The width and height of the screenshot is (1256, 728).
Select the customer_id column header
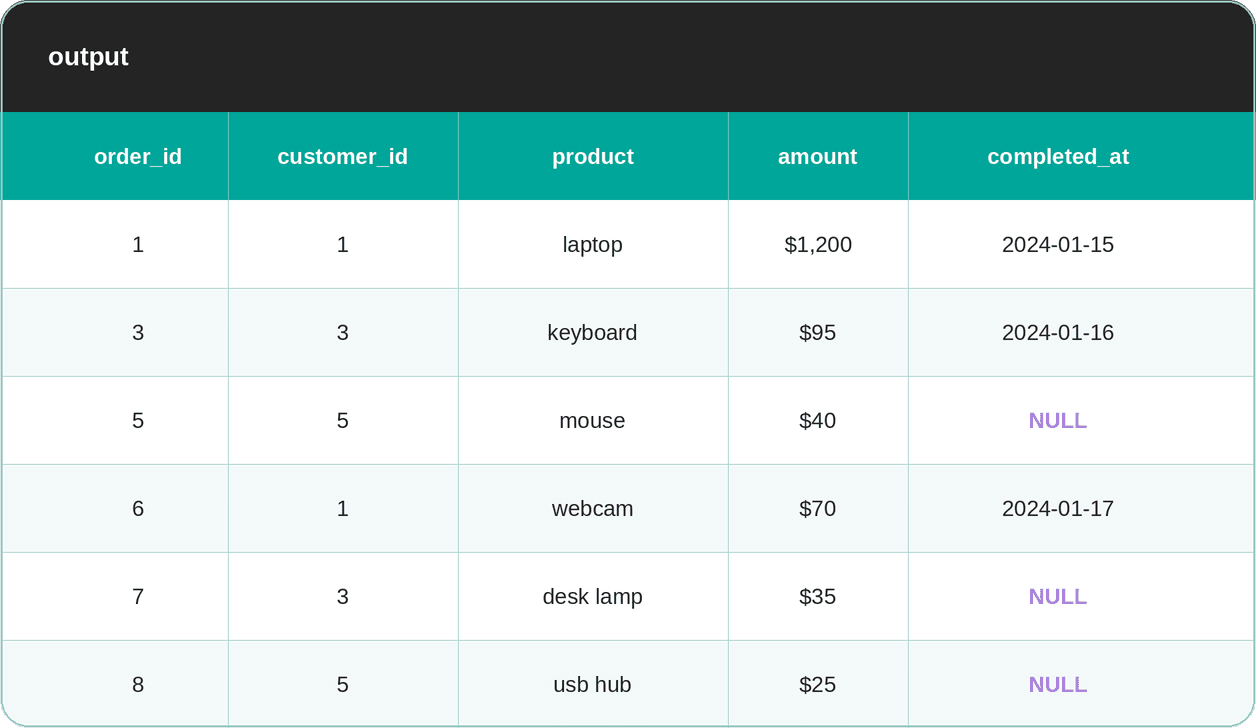[x=343, y=156]
